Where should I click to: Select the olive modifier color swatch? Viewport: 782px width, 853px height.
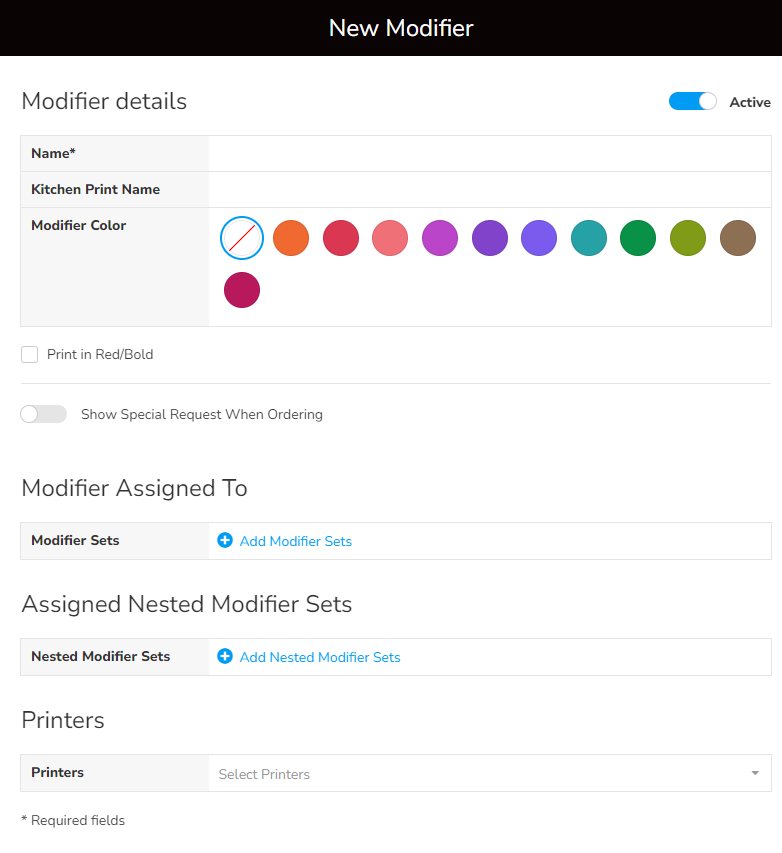tap(688, 238)
